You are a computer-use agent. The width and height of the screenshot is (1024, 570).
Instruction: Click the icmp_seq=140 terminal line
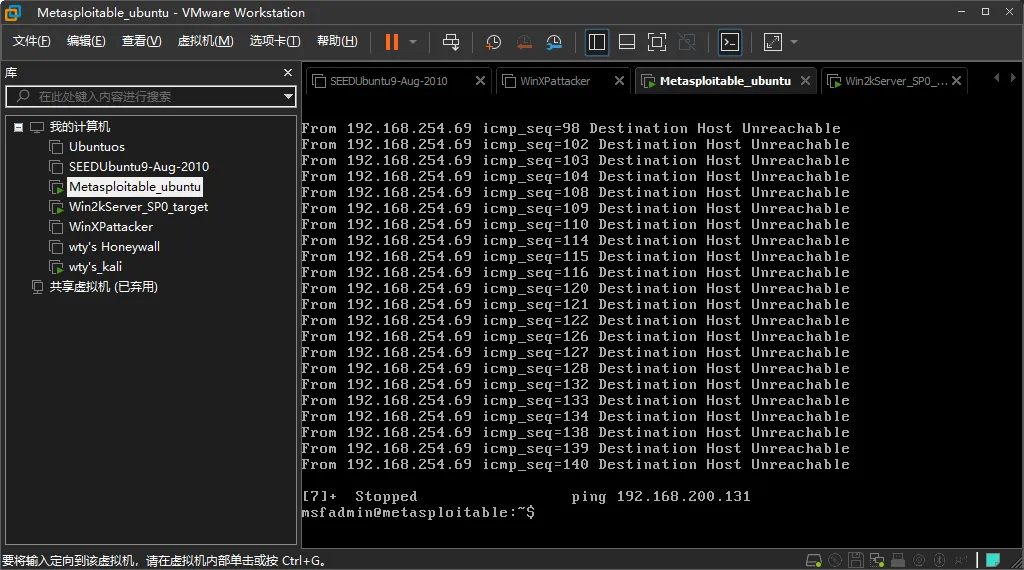point(576,465)
